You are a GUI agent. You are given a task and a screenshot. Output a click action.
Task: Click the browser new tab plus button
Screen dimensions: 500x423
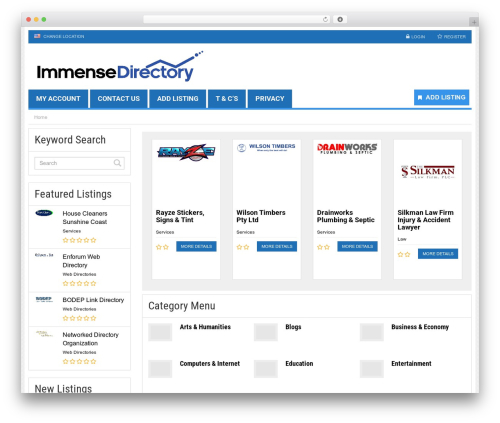[x=474, y=22]
